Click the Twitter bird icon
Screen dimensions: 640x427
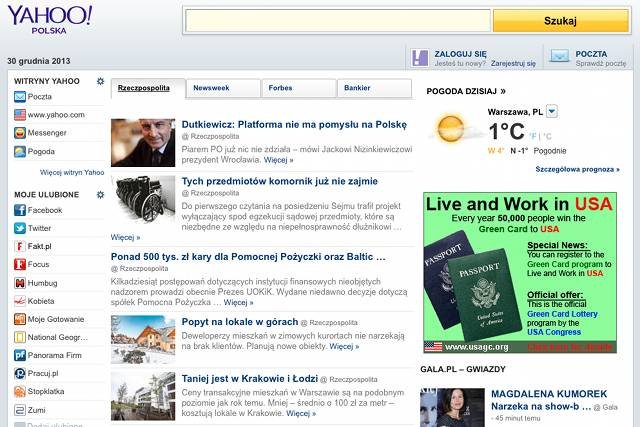(x=20, y=228)
